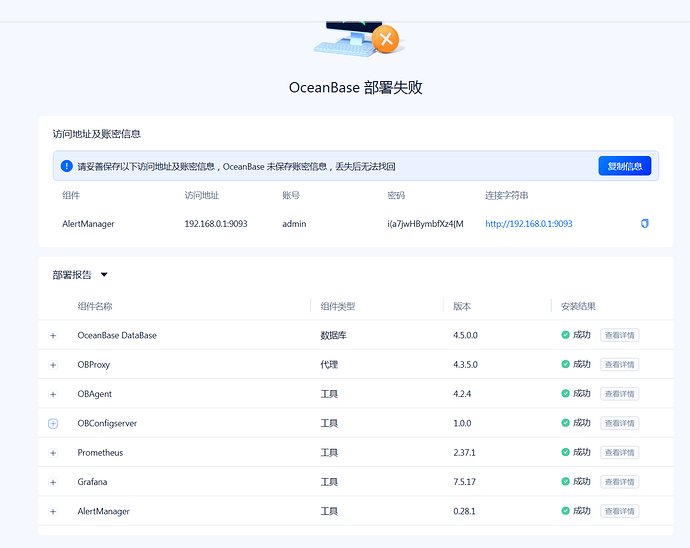This screenshot has height=548, width=690.
Task: Click 查看详情 for the AlertManager row
Action: [x=620, y=511]
